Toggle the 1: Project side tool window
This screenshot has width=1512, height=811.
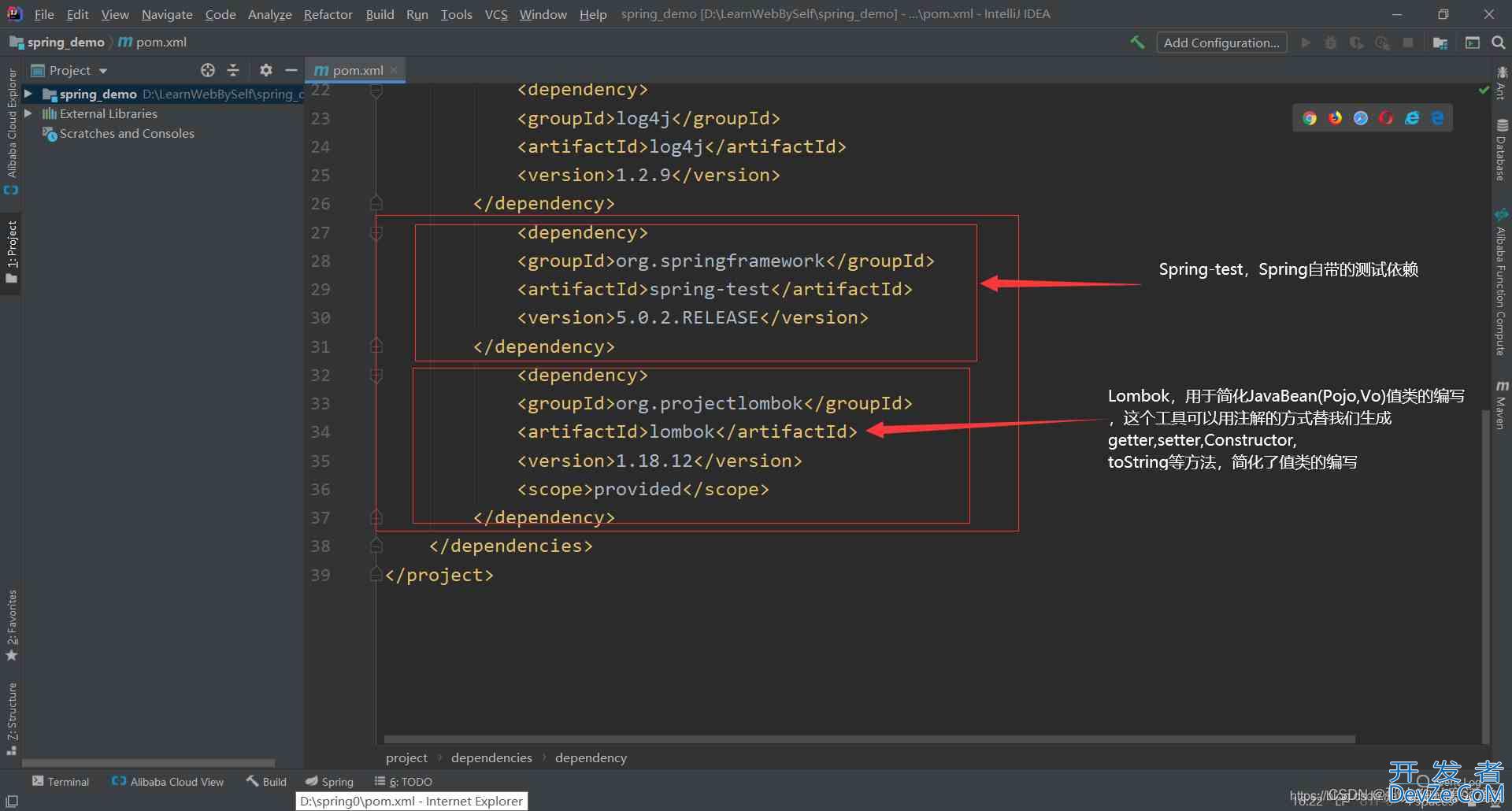coord(11,252)
